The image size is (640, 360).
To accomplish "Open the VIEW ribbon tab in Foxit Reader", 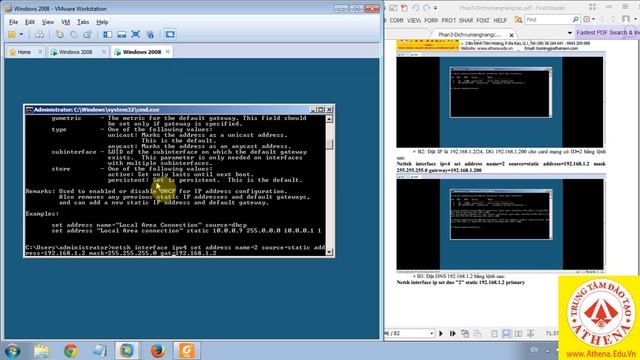I will pyautogui.click(x=414, y=20).
